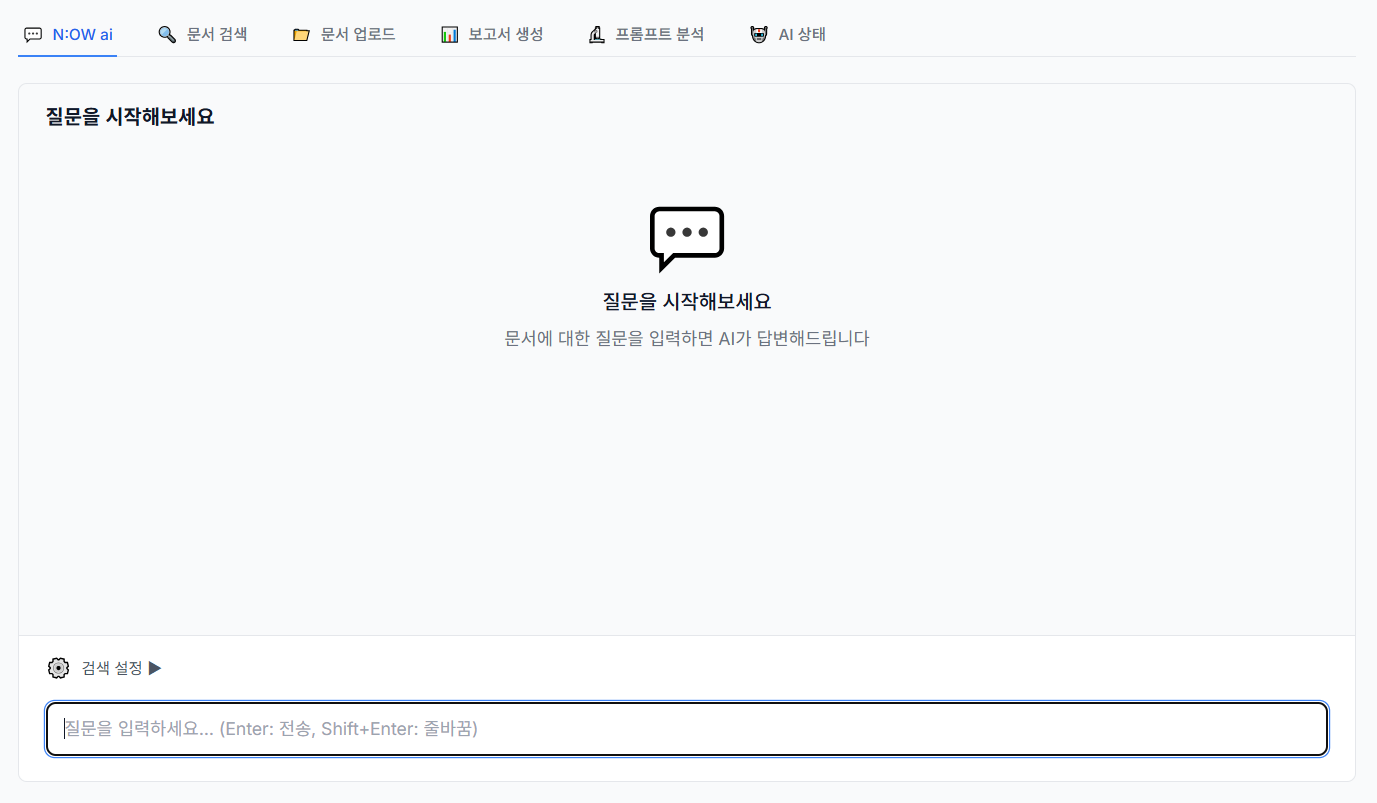Open the AI 상태 tab

(x=788, y=33)
